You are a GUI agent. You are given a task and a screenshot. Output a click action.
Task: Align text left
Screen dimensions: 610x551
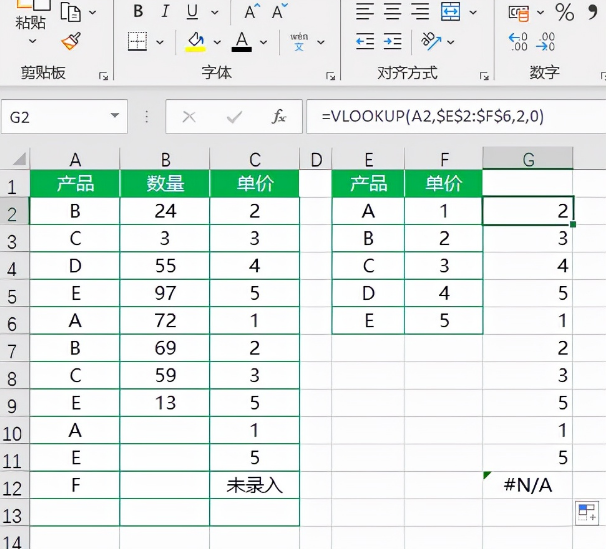365,11
